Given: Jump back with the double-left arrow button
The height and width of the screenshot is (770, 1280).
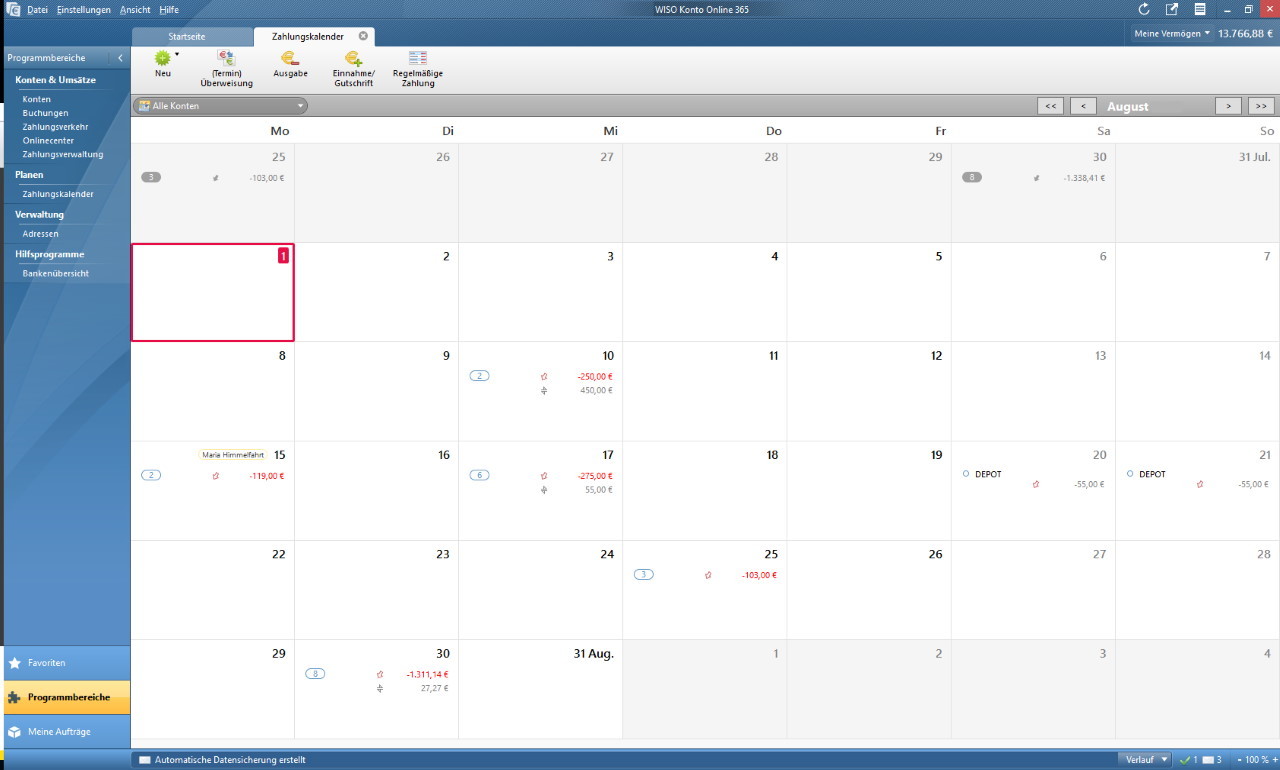Looking at the screenshot, I should coord(1050,106).
